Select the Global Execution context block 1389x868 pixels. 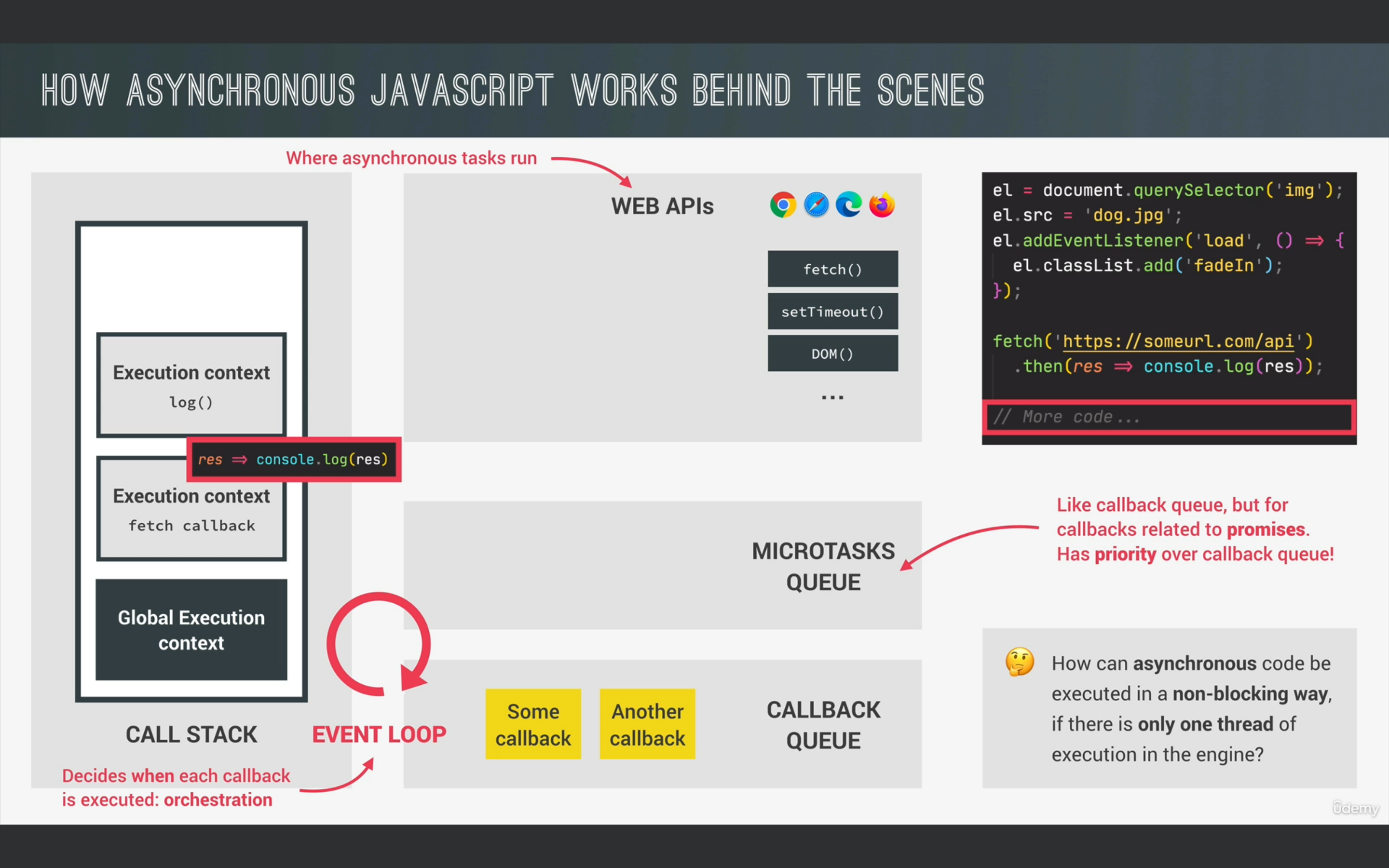point(191,630)
